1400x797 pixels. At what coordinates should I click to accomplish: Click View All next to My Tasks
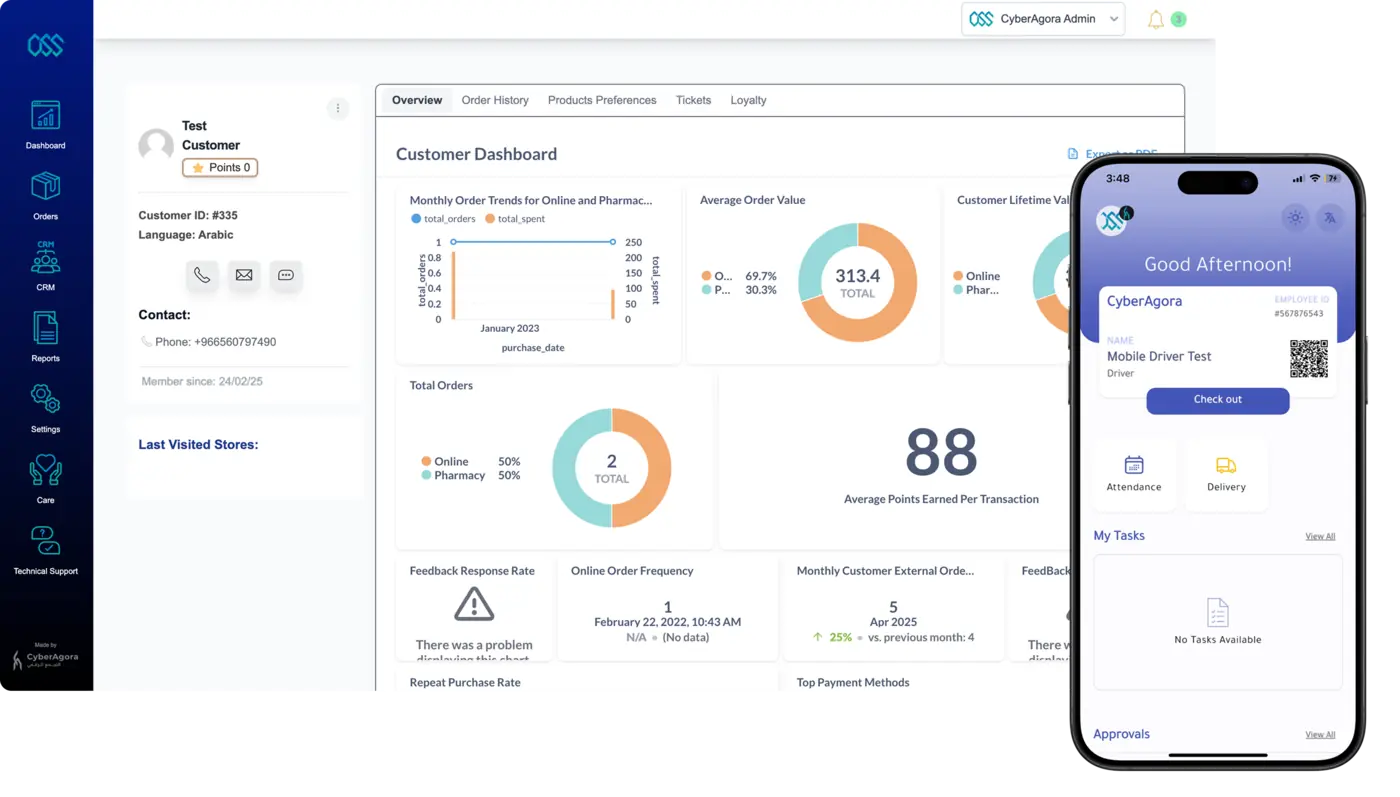tap(1319, 536)
